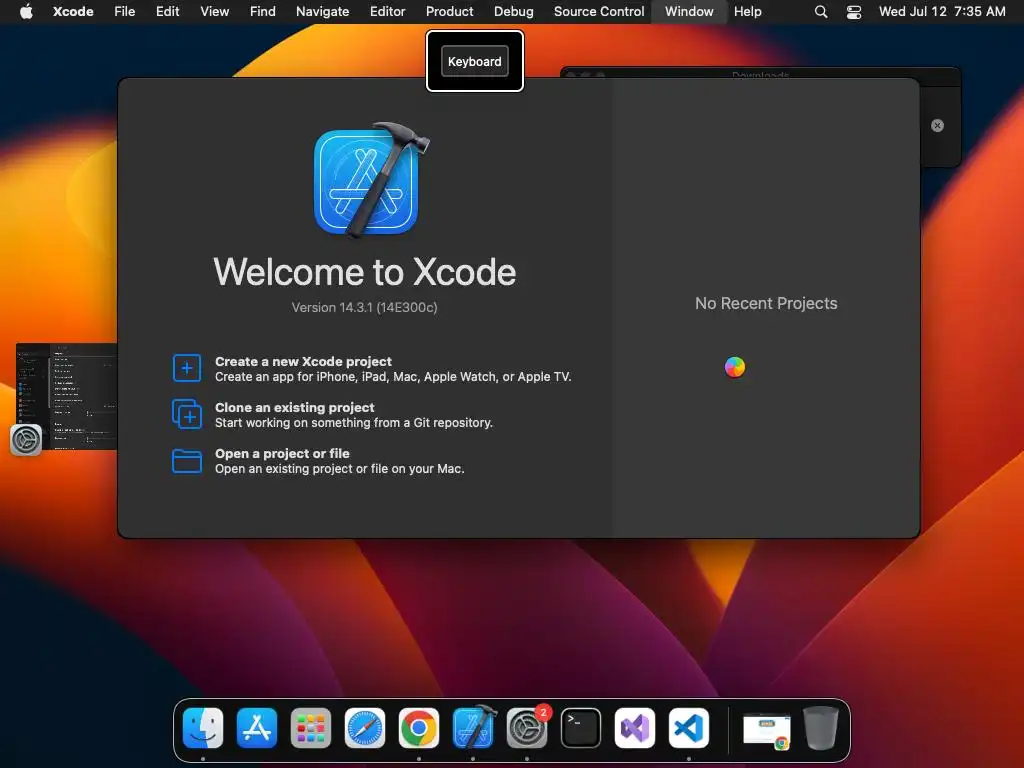Click the 'Clone an existing project' title text
The width and height of the screenshot is (1024, 768).
(x=295, y=407)
